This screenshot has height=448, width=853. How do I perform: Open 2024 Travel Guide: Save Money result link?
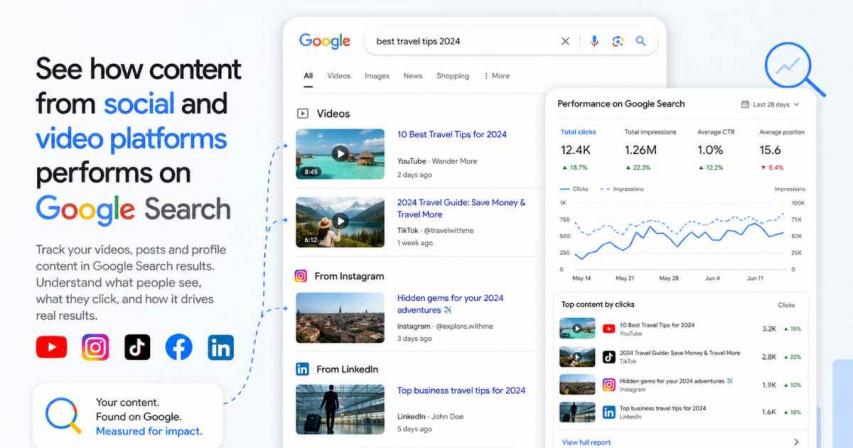[461, 208]
